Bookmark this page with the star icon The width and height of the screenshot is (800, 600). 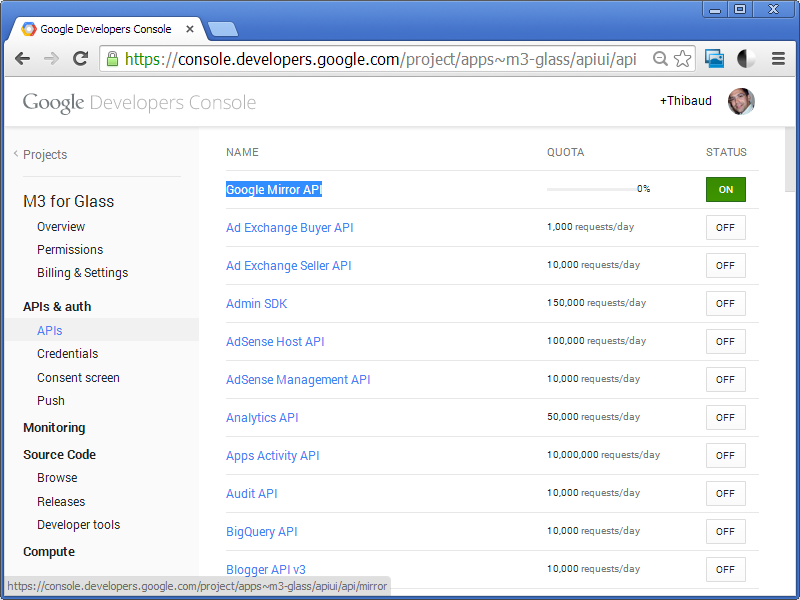[682, 59]
